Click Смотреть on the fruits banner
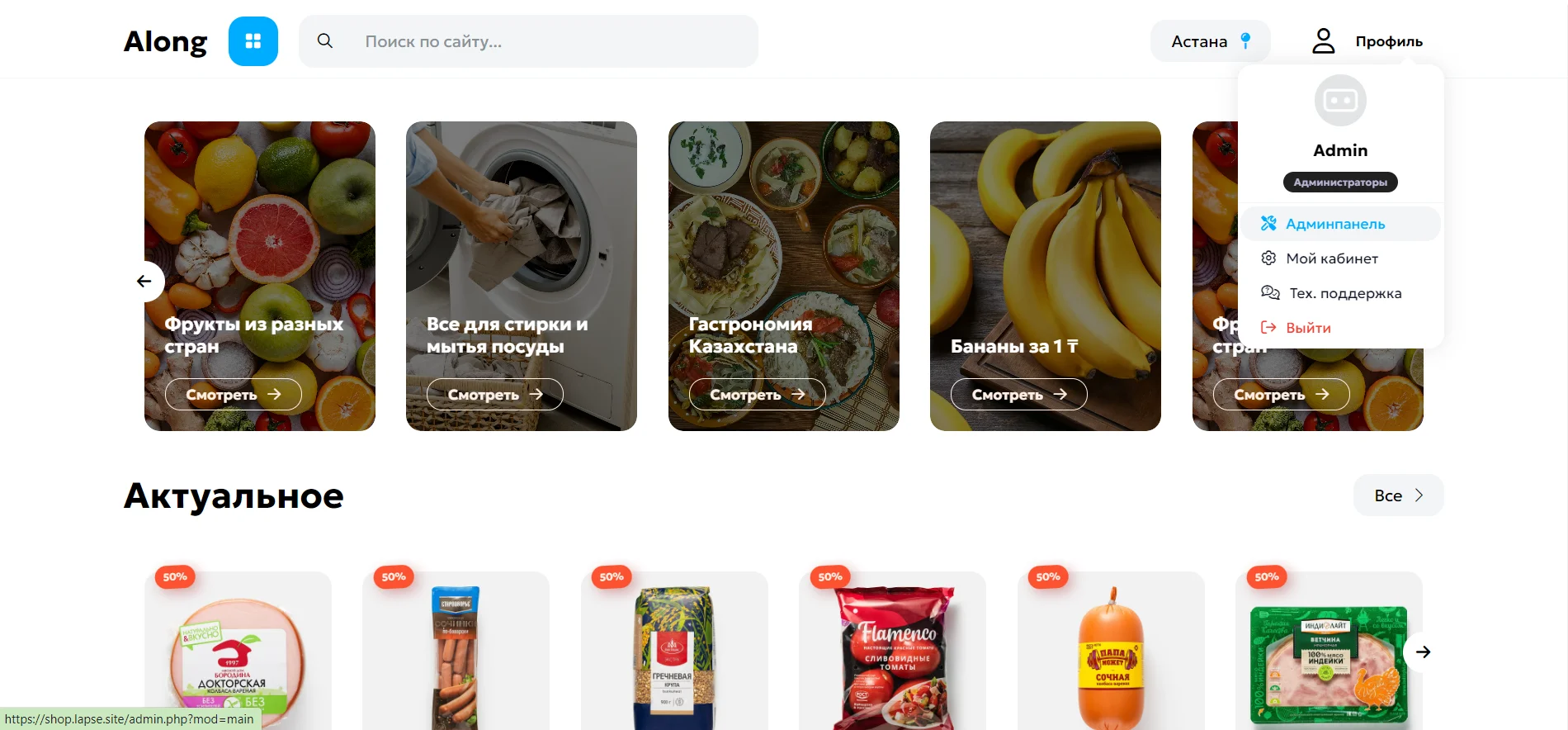The height and width of the screenshot is (730, 1568). point(234,395)
